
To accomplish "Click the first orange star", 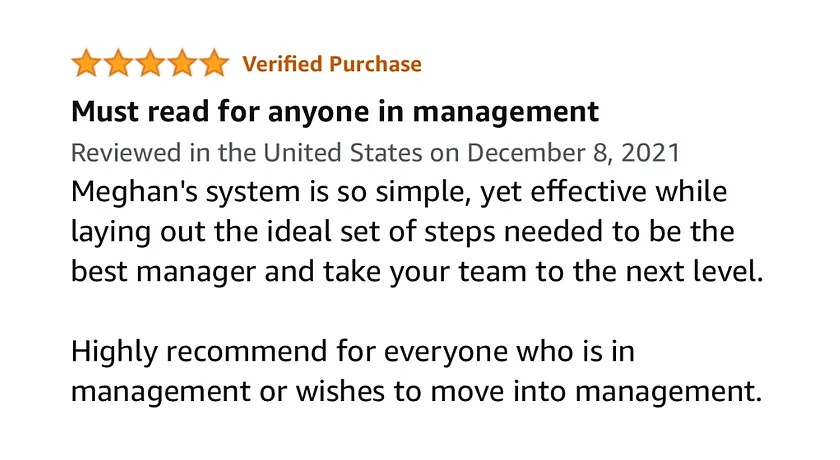I will 86,65.
